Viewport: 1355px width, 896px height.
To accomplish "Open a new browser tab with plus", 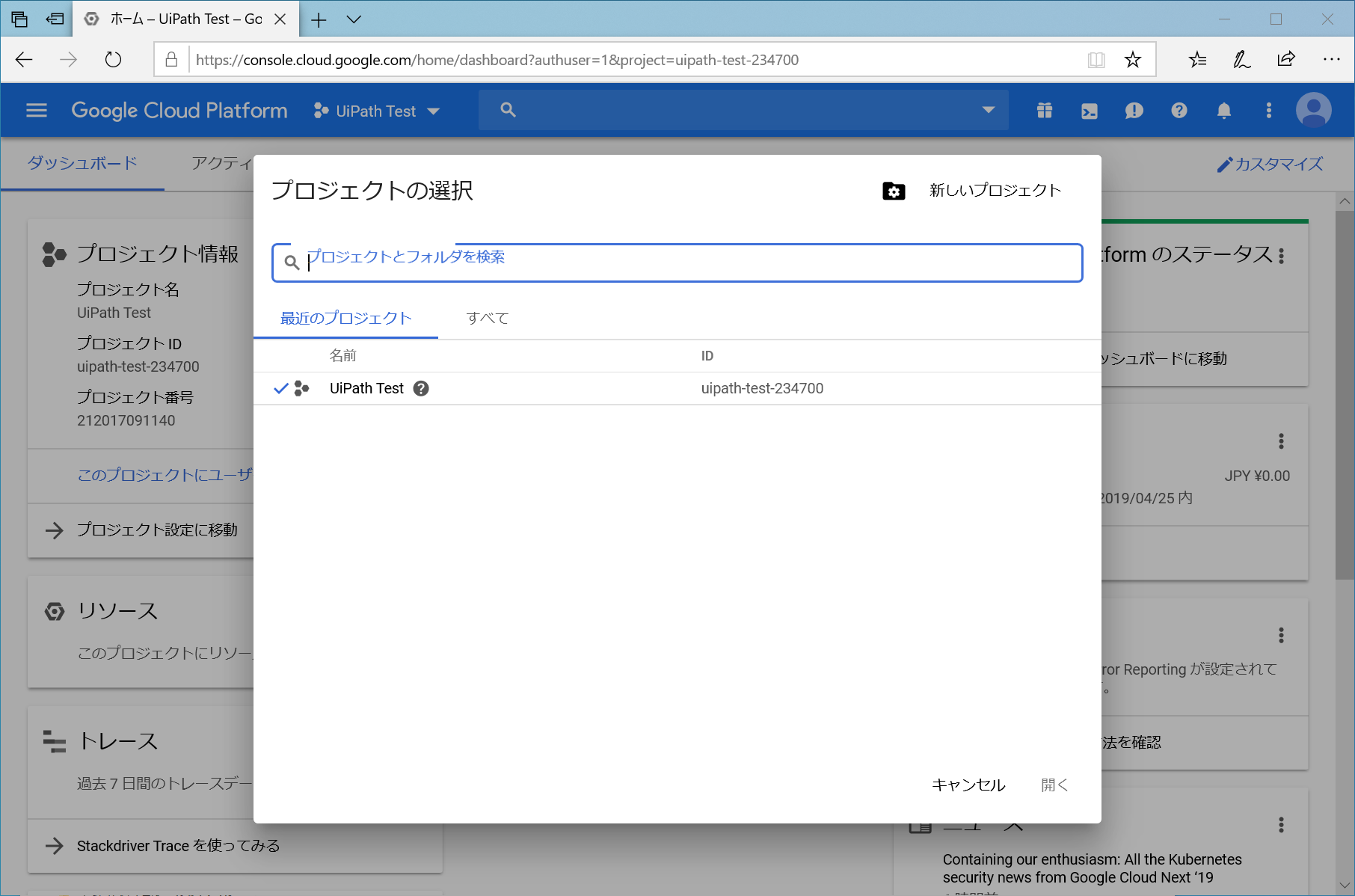I will click(x=319, y=19).
